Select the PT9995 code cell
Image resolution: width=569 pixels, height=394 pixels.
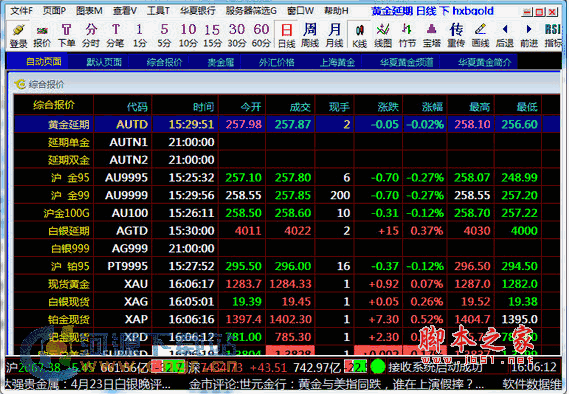pyautogui.click(x=127, y=266)
